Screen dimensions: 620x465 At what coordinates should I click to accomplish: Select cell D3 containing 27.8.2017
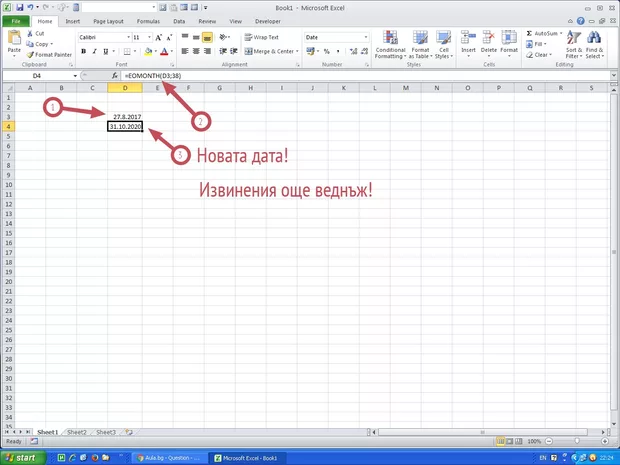click(126, 117)
